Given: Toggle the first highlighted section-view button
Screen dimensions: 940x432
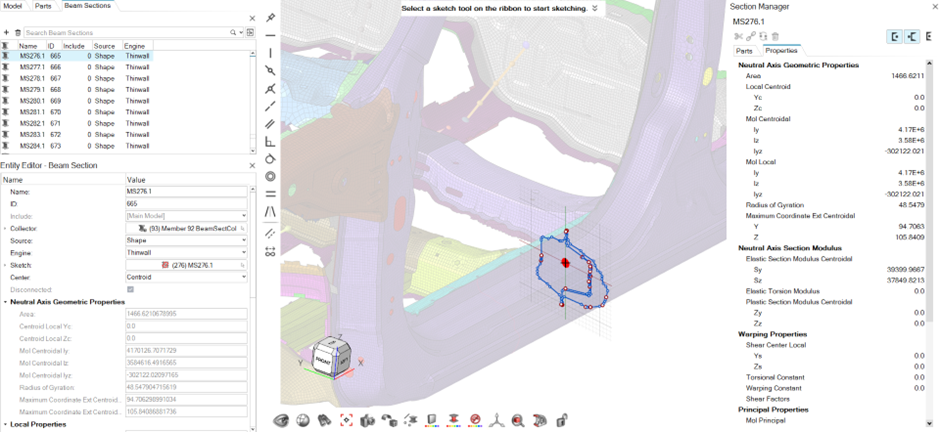Looking at the screenshot, I should [x=894, y=37].
